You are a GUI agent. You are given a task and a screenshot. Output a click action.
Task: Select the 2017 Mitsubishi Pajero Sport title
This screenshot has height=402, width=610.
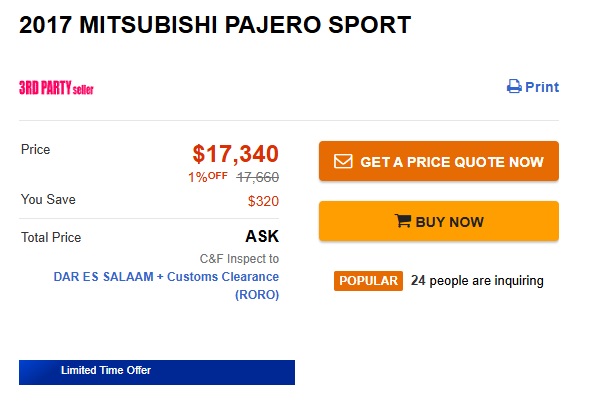click(x=215, y=26)
